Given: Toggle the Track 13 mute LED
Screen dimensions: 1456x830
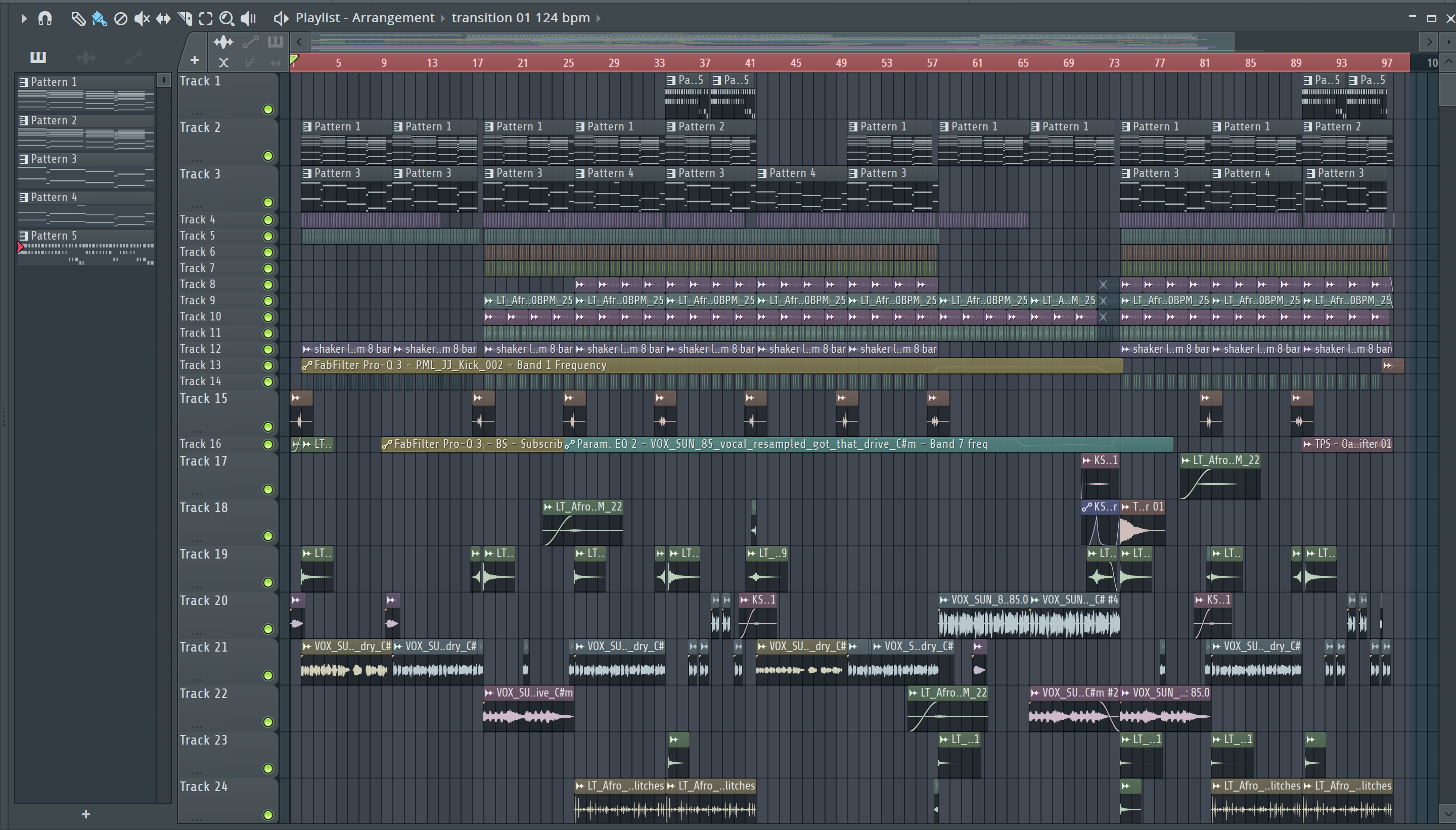Looking at the screenshot, I should 268,365.
